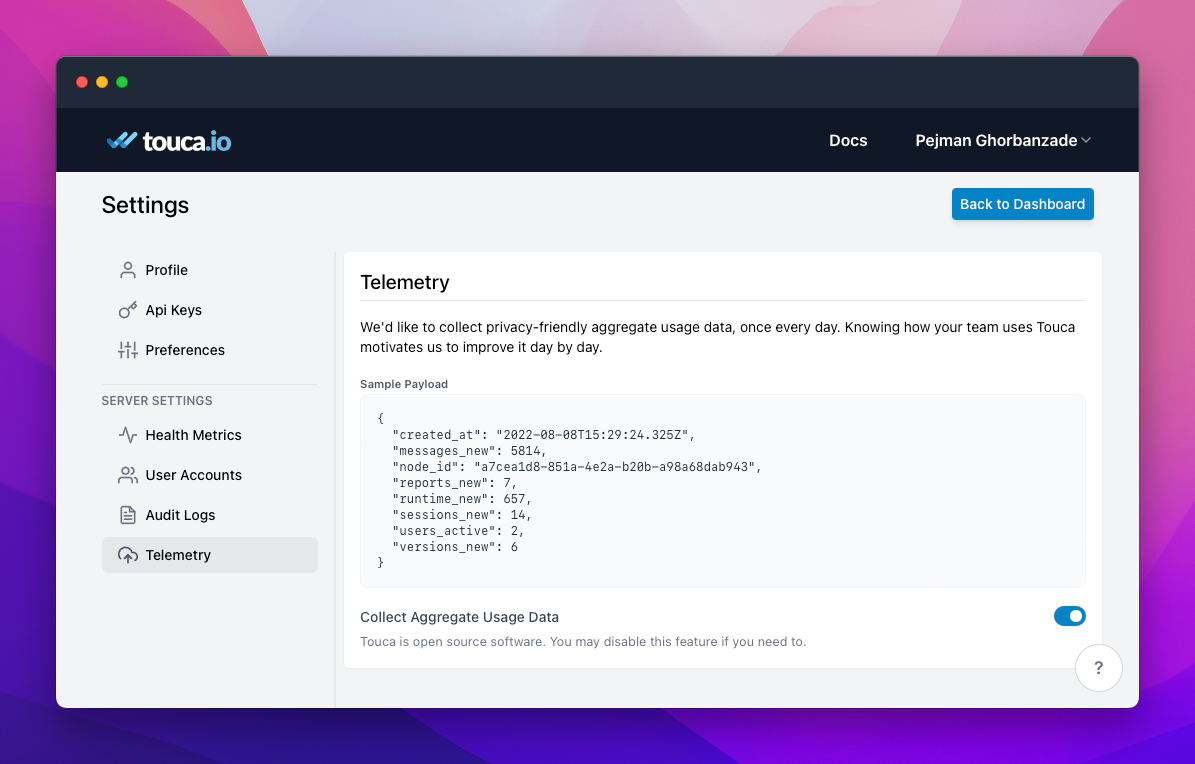Click the green maximize window button

pos(122,82)
